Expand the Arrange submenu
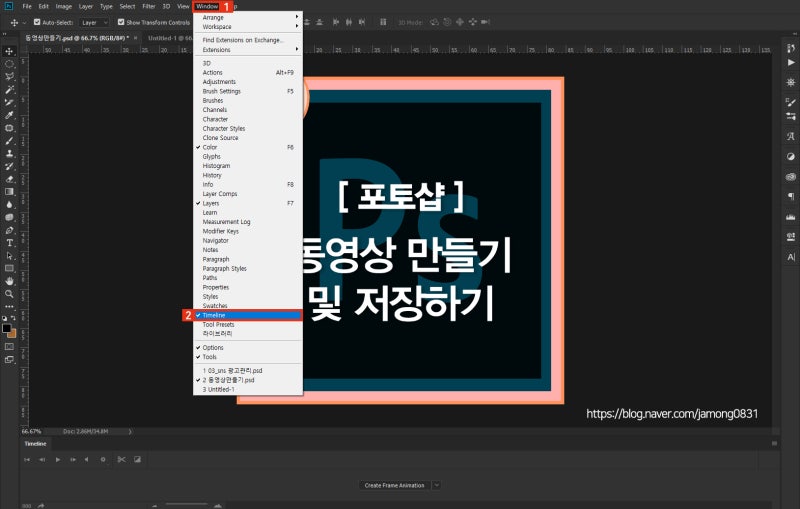The width and height of the screenshot is (800, 509). (248, 17)
